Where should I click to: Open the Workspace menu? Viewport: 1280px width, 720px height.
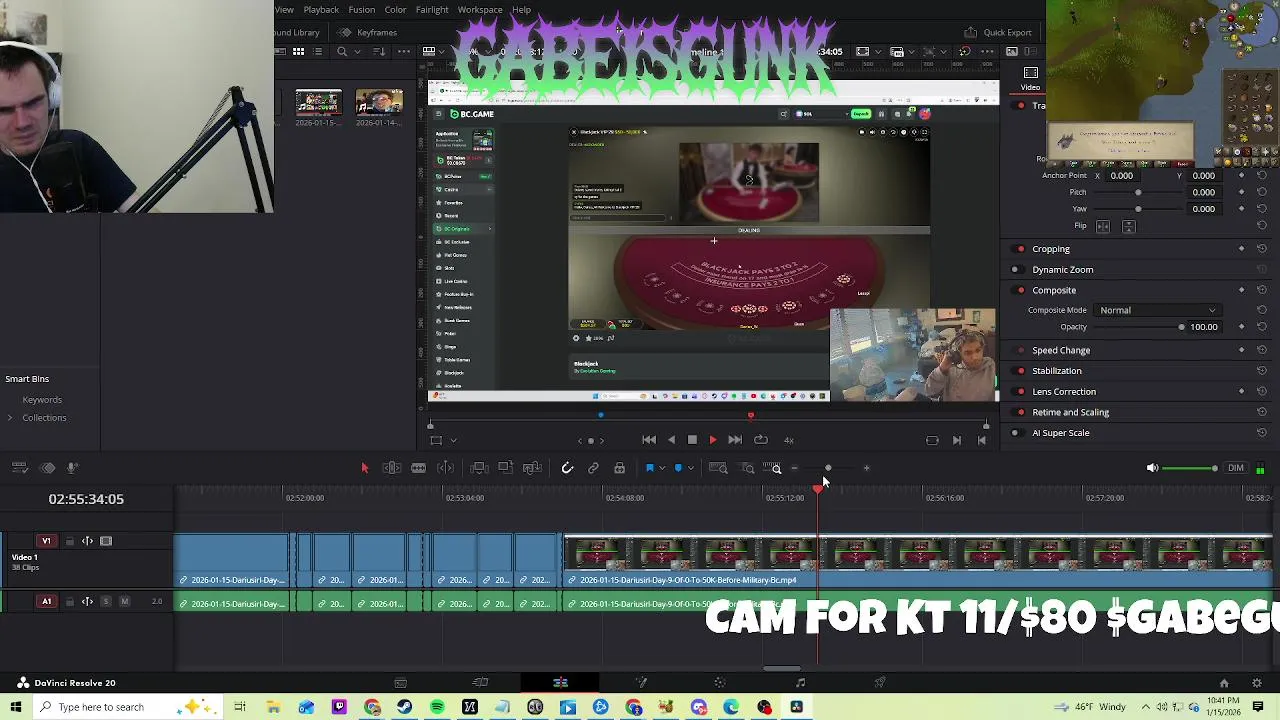(480, 10)
